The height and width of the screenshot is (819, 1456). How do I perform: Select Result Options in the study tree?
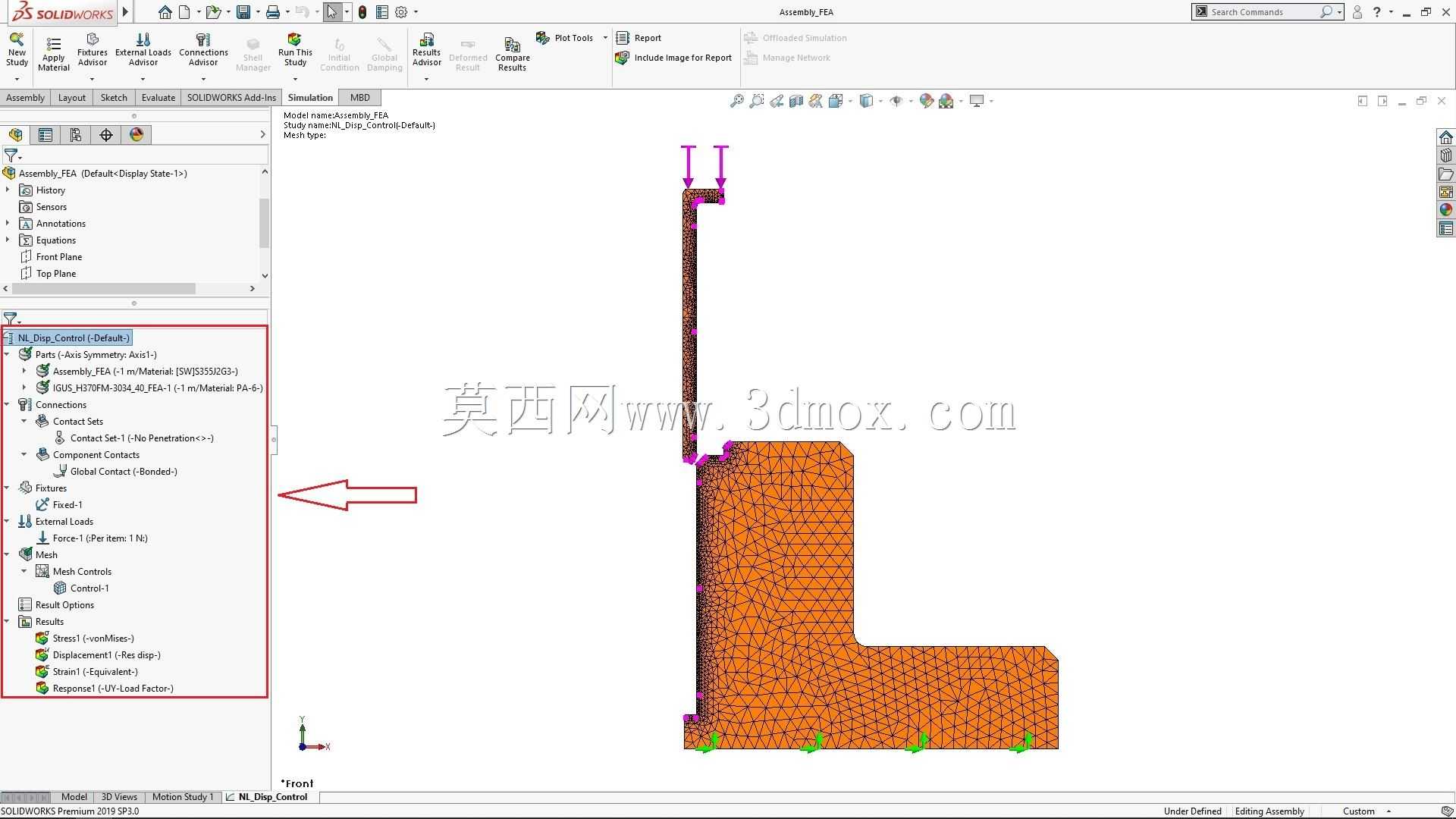56,604
